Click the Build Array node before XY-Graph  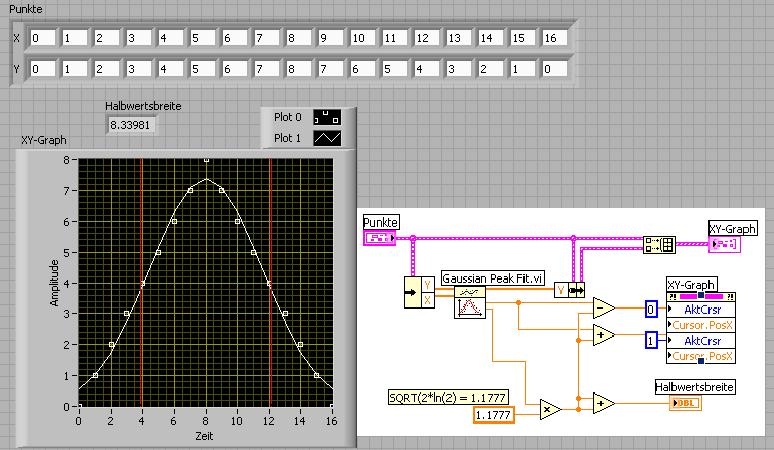click(x=659, y=244)
